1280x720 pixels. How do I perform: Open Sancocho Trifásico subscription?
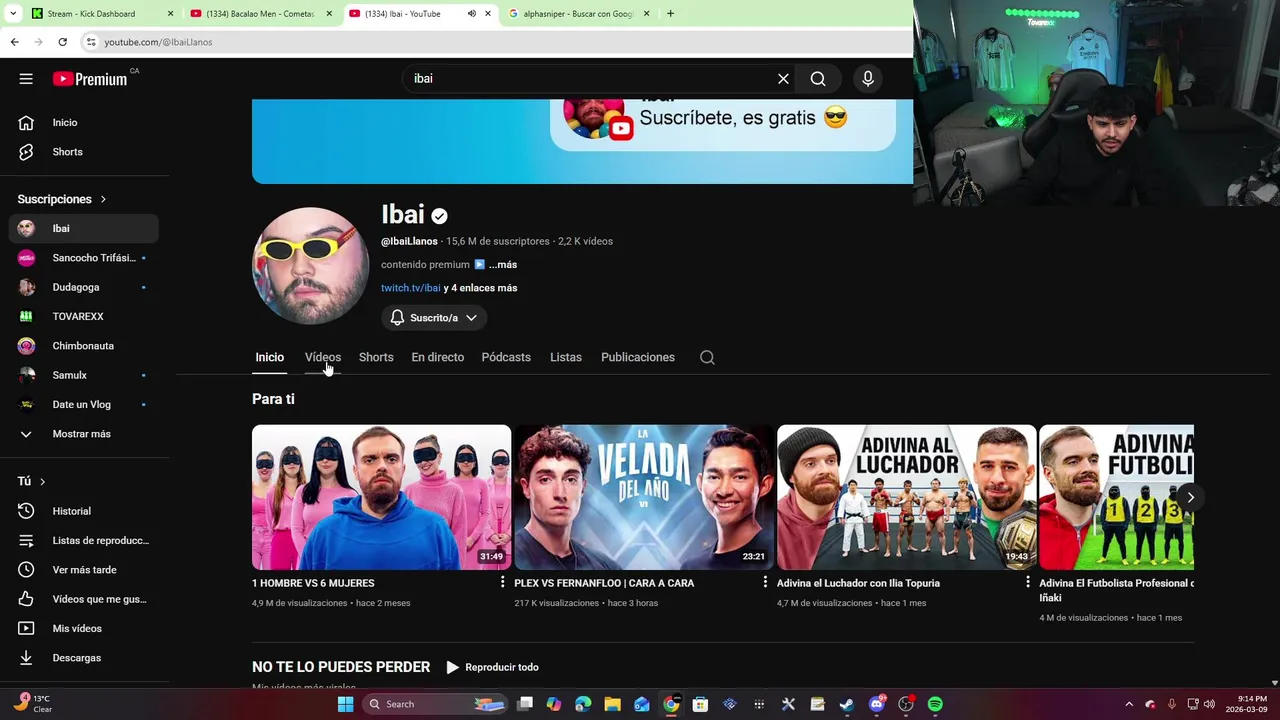coord(84,258)
